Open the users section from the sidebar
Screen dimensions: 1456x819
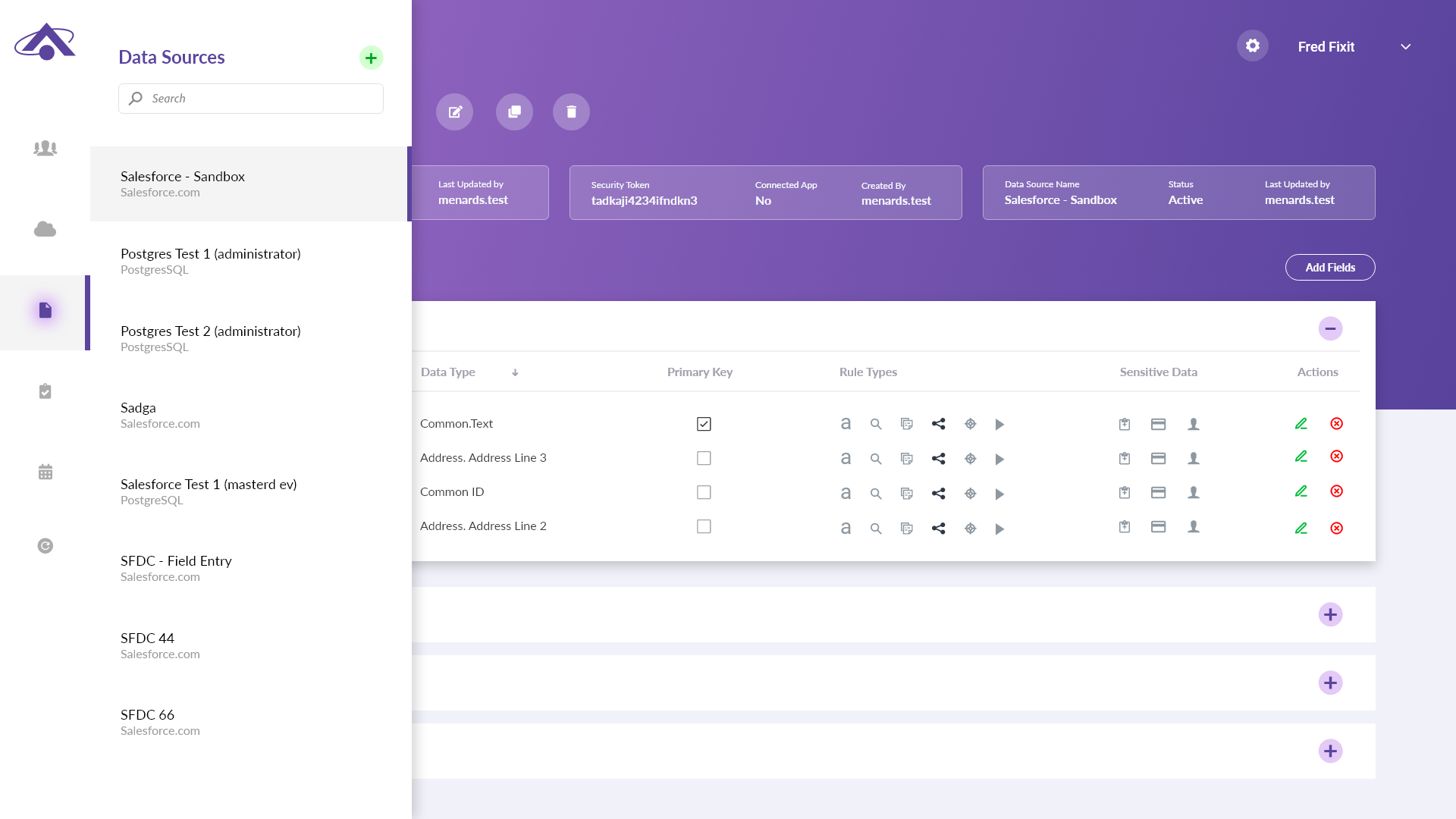pos(45,148)
